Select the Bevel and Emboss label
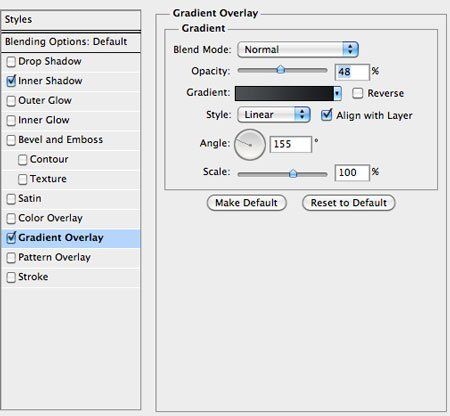Image resolution: width=450 pixels, height=416 pixels. pyautogui.click(x=60, y=140)
